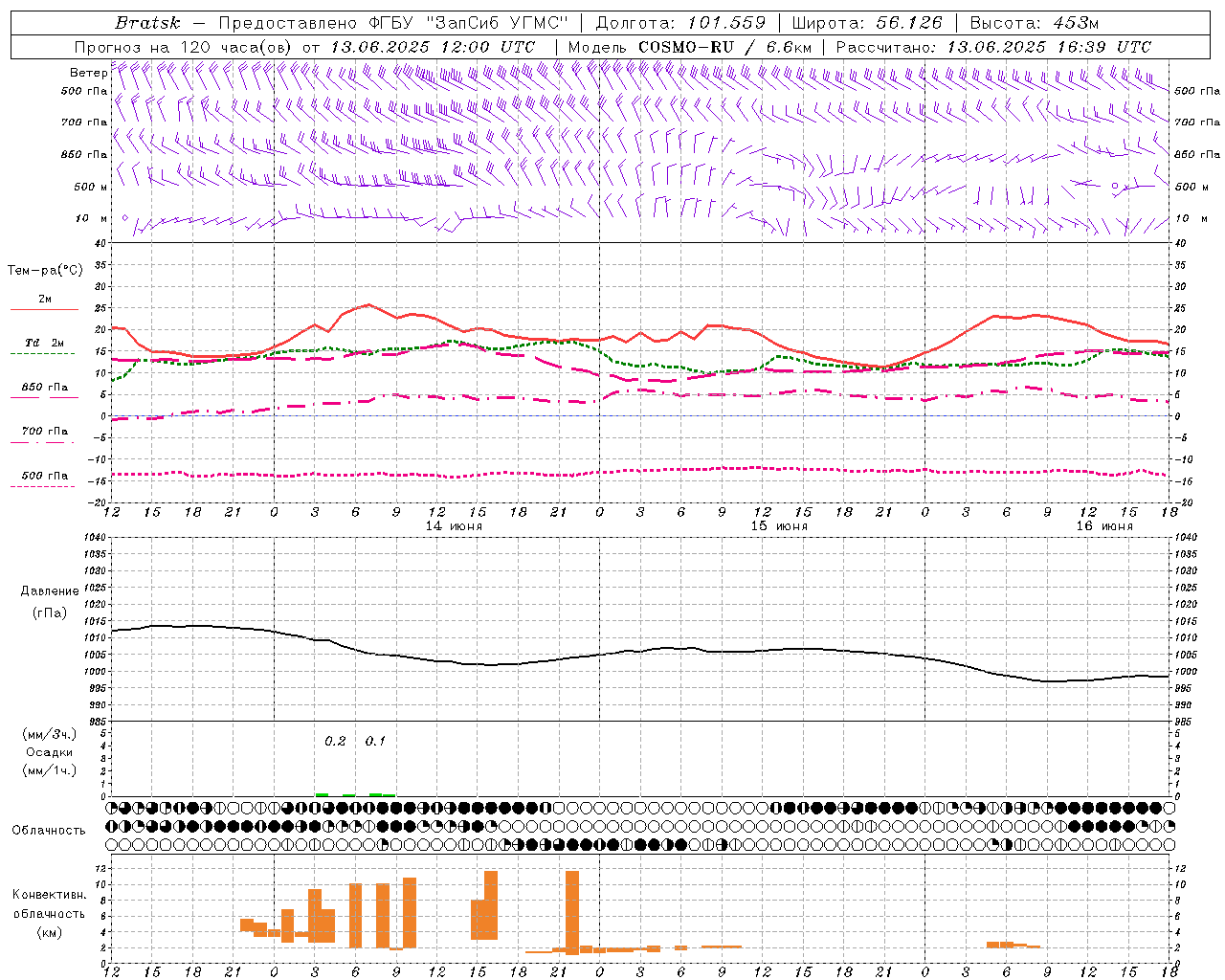Select the elevation text "Высота: 453м"
This screenshot has width=1225, height=980.
click(1035, 23)
